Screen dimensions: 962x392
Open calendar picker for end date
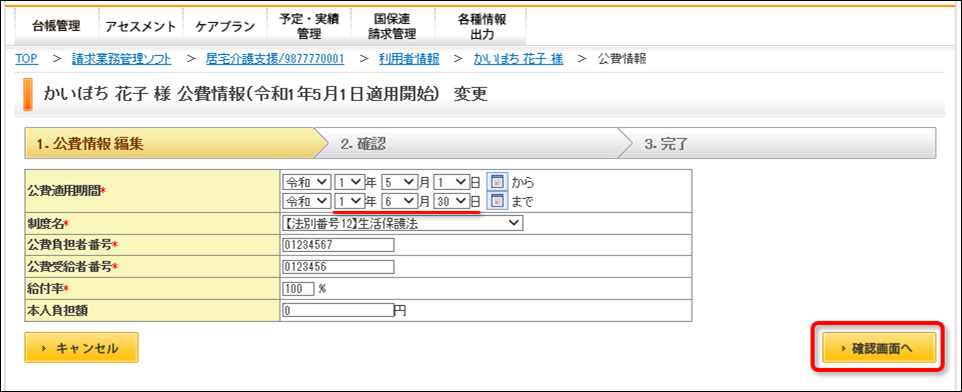click(x=498, y=201)
